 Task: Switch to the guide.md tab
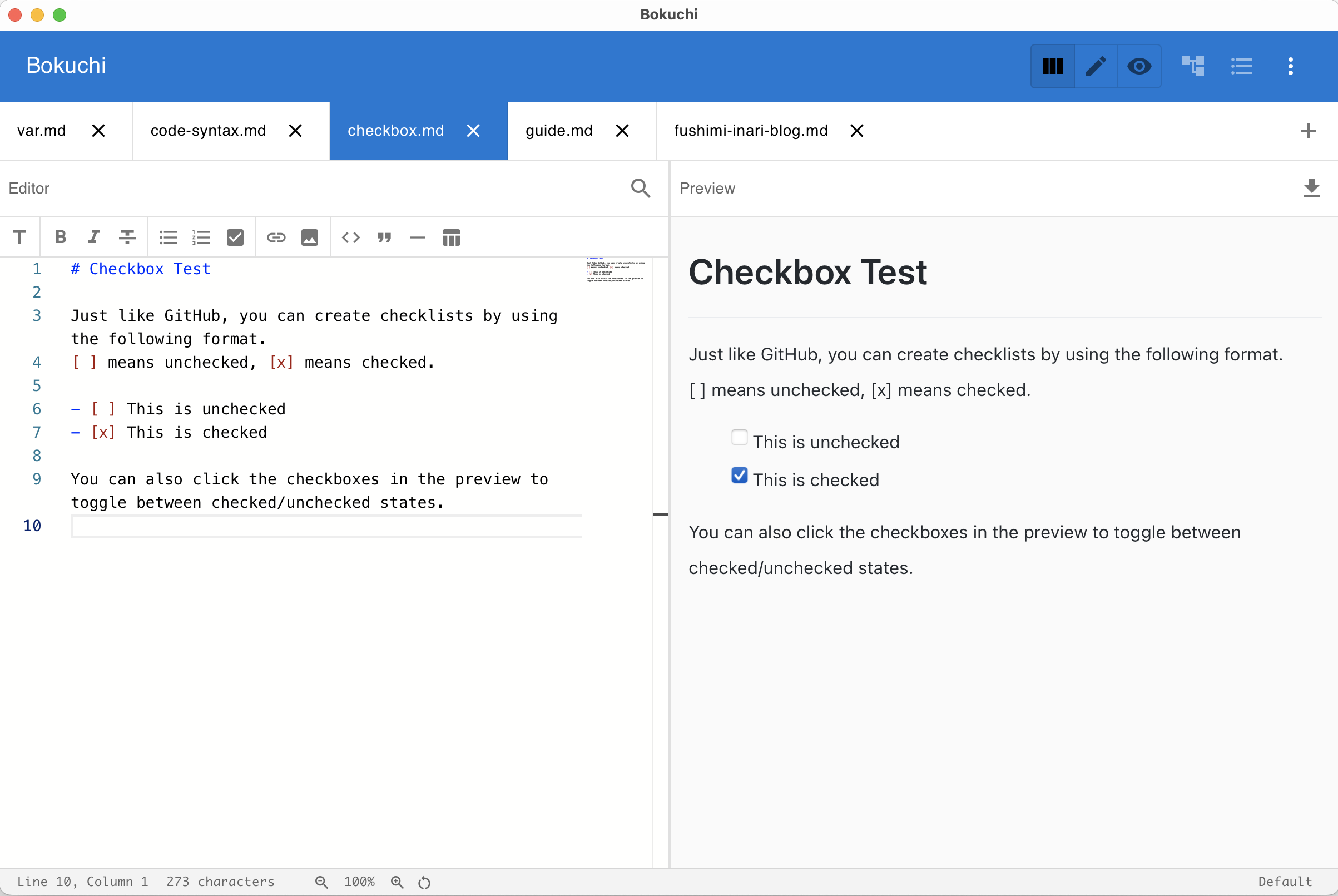[558, 130]
